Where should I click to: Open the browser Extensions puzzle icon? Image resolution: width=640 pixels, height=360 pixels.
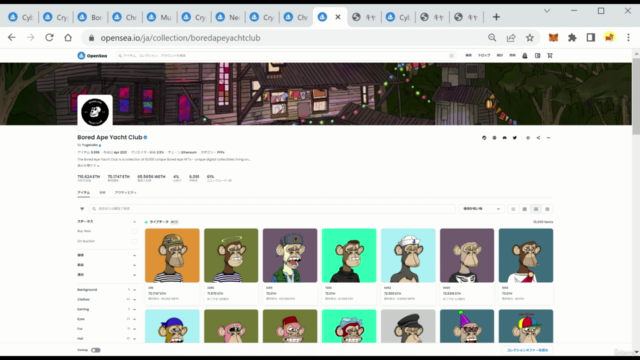click(x=572, y=38)
